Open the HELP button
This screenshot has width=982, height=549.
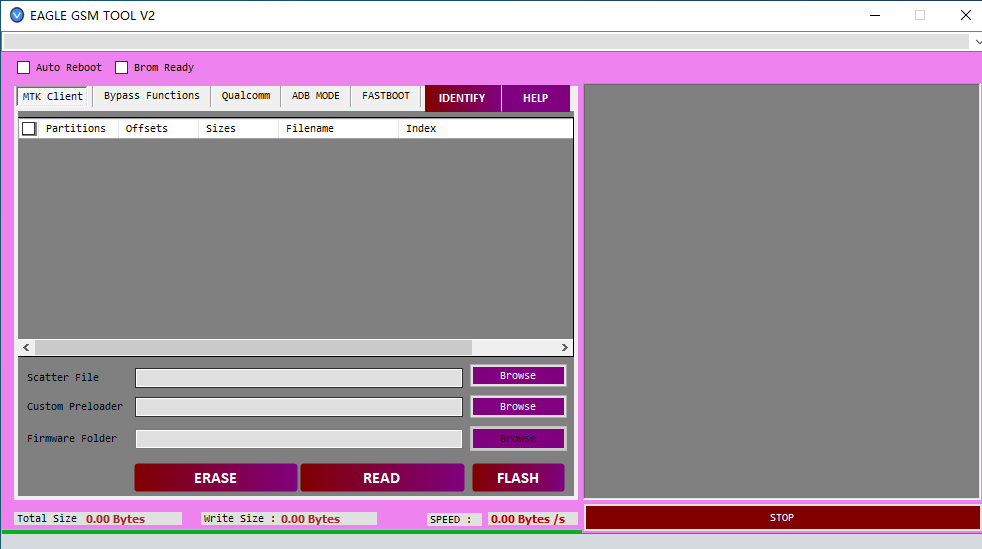click(x=535, y=98)
